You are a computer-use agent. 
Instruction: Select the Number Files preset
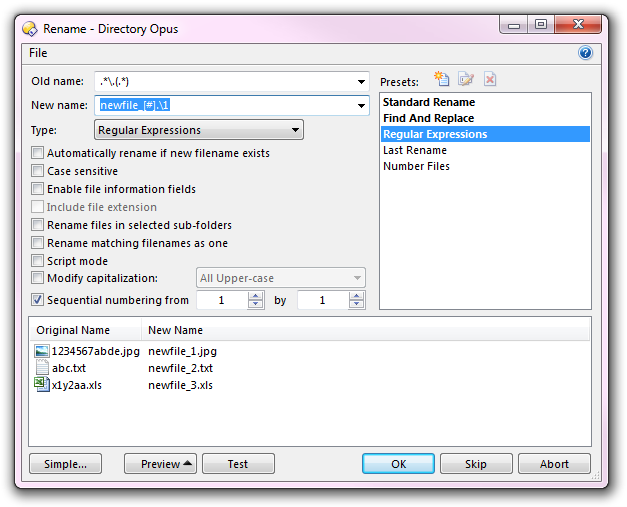pos(485,166)
